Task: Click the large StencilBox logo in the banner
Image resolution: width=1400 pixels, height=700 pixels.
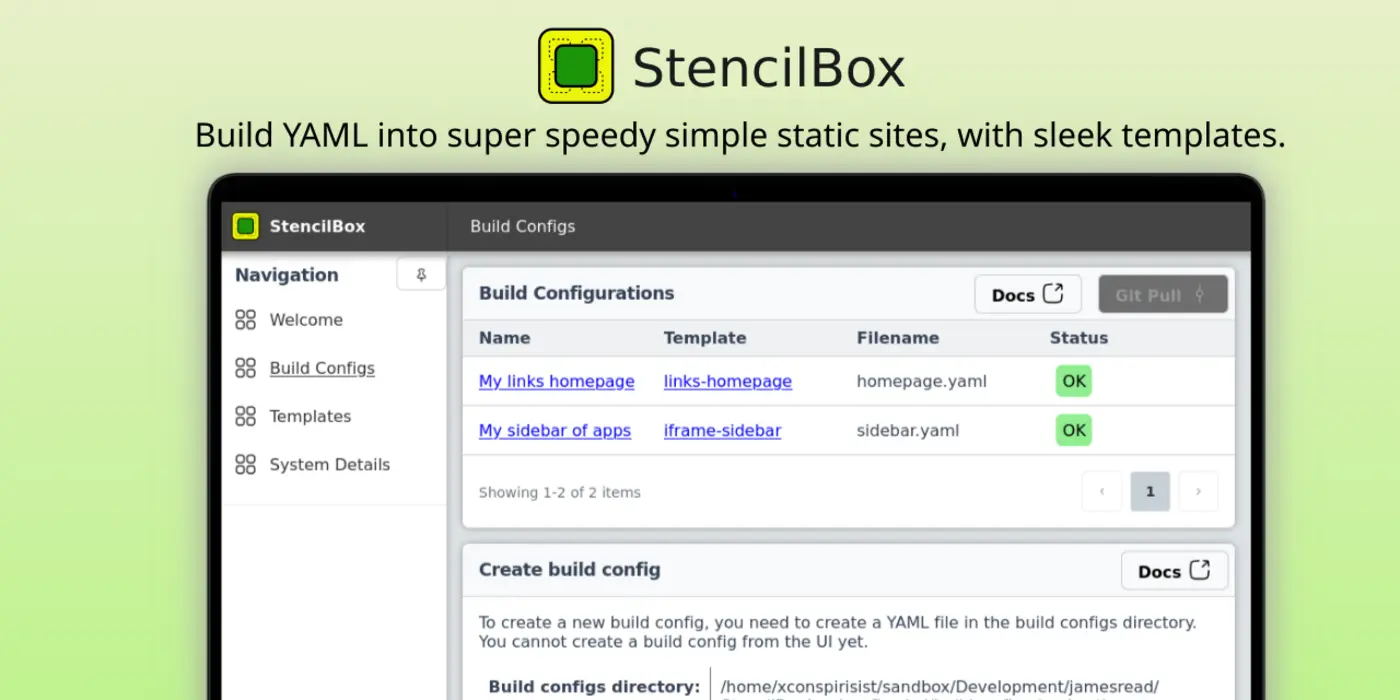Action: click(576, 66)
